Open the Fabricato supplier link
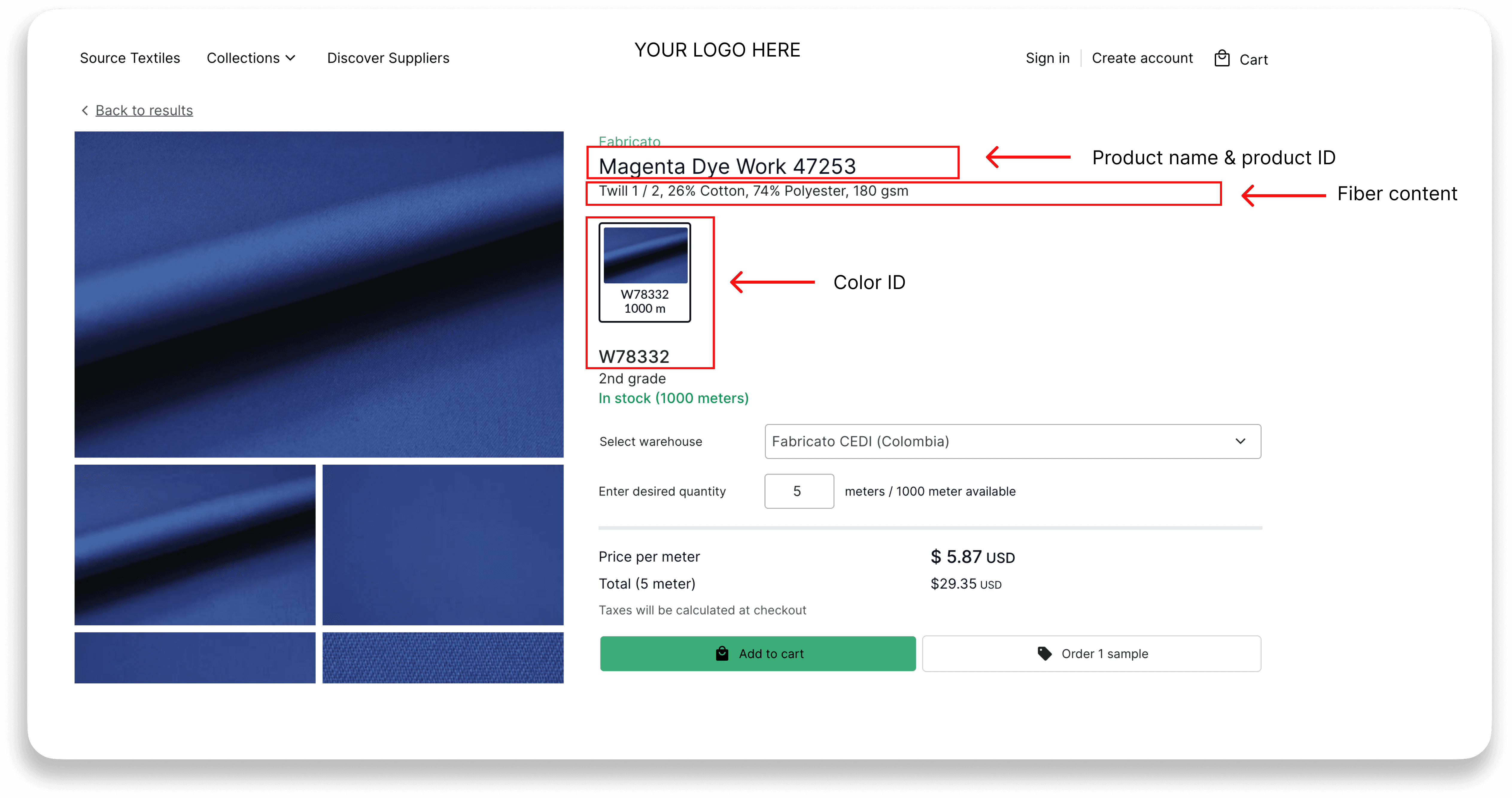Image resolution: width=1512 pixels, height=798 pixels. pos(629,141)
